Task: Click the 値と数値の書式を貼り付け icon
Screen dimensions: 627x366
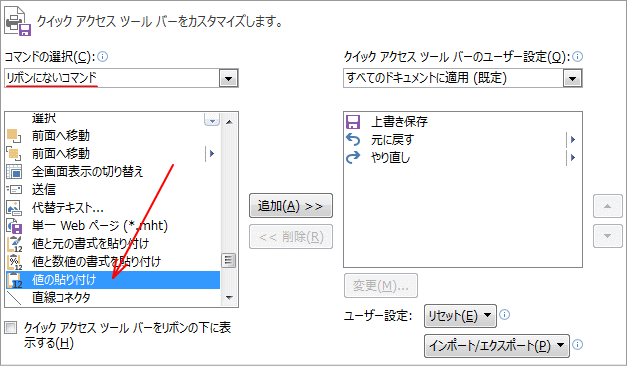Action: (14, 262)
